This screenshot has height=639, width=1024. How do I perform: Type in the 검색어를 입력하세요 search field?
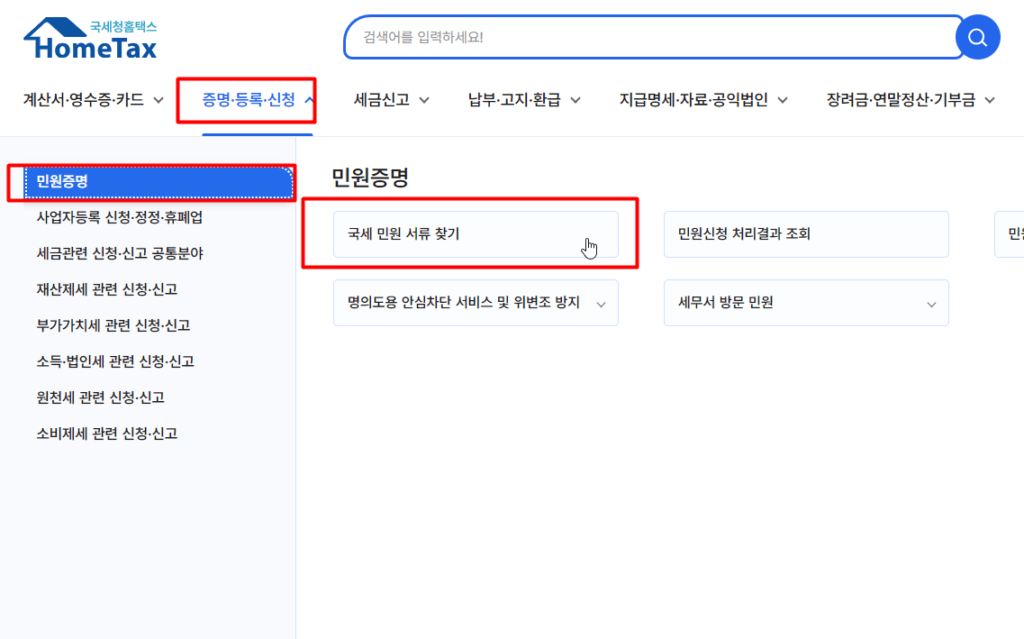(x=650, y=38)
